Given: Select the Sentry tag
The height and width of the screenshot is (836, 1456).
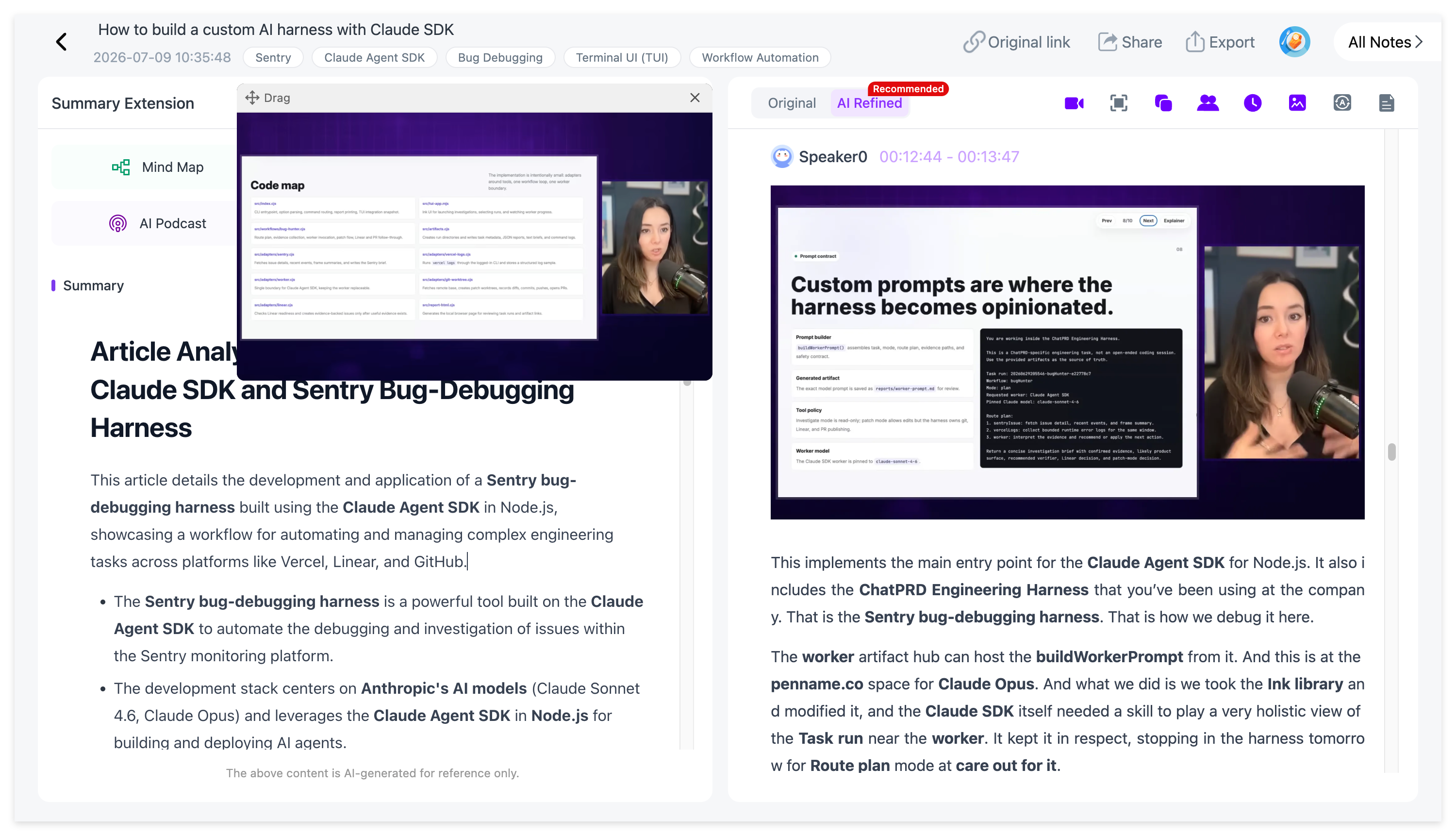Looking at the screenshot, I should (273, 57).
